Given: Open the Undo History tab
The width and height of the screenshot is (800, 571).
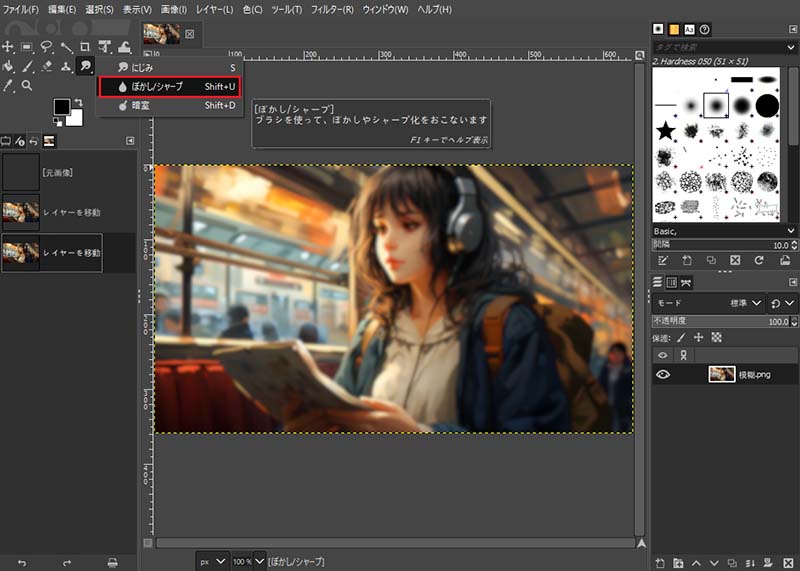Looking at the screenshot, I should [x=34, y=141].
